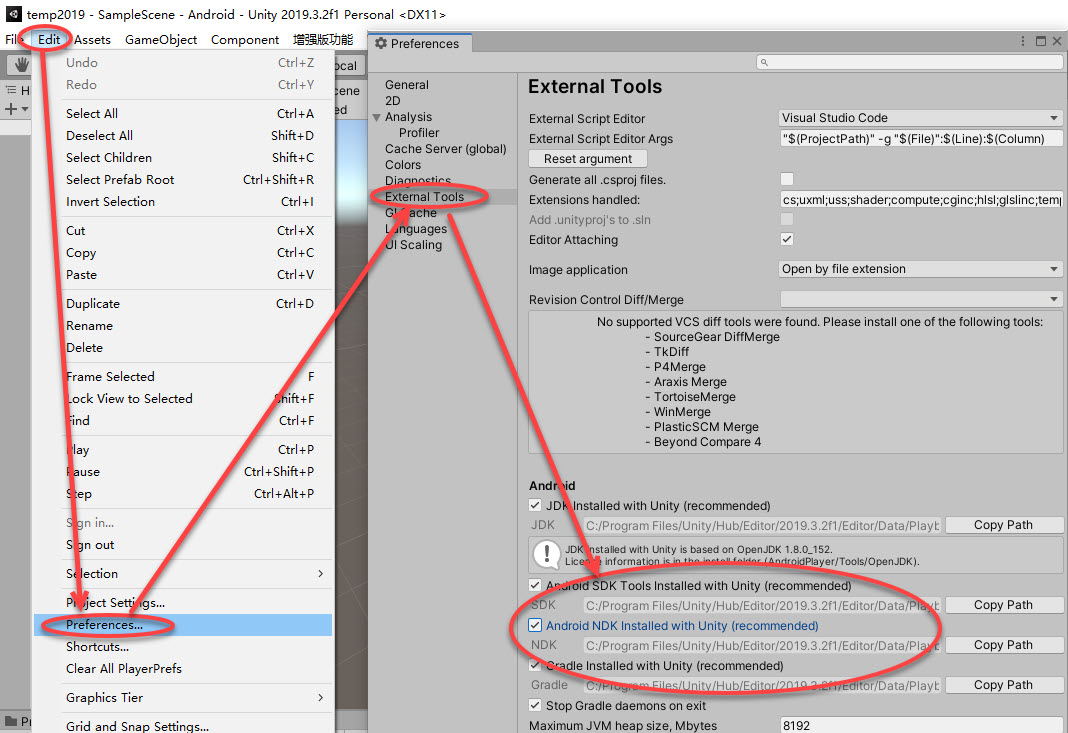Open the Preferences window kebab menu
The image size is (1068, 733).
click(1022, 42)
